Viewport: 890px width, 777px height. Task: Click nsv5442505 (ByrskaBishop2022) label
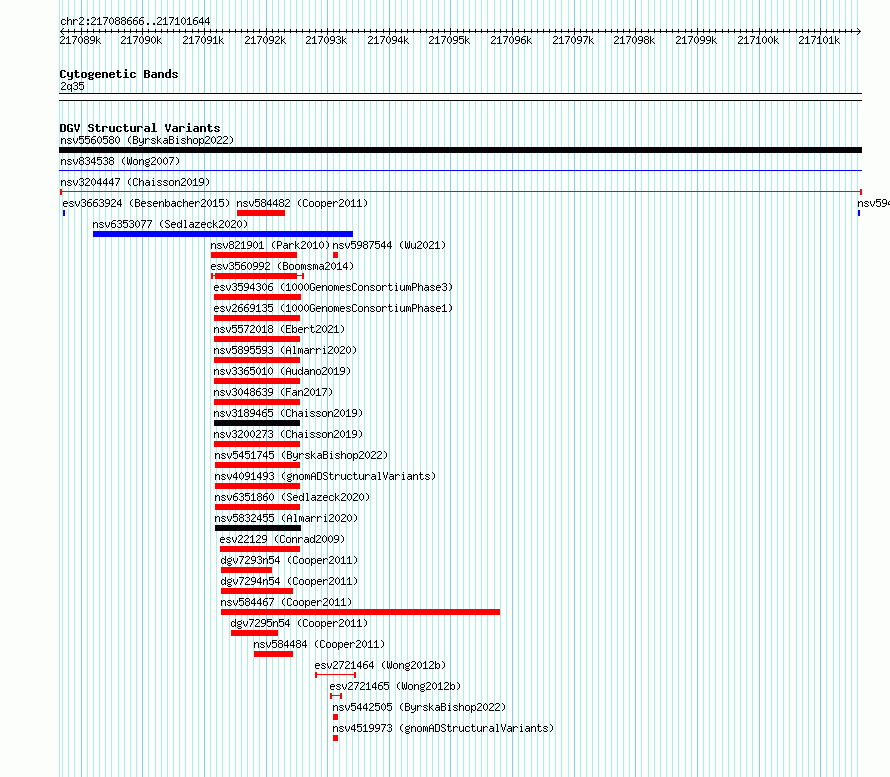(x=419, y=707)
